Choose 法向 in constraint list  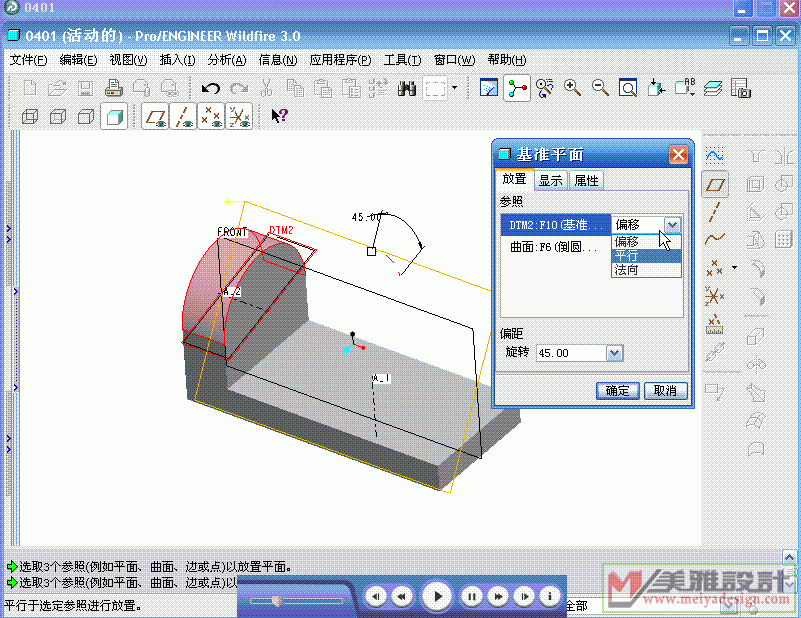[646, 269]
